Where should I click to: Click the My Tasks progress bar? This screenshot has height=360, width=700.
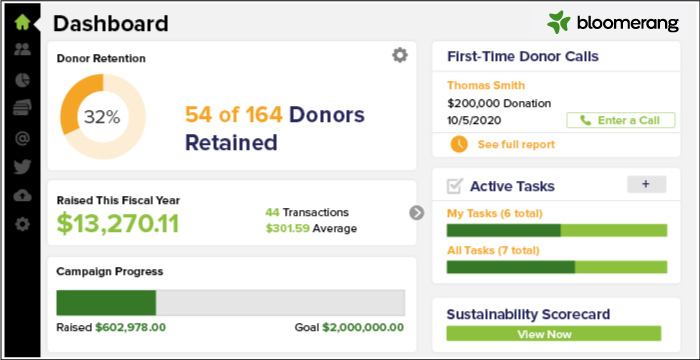pyautogui.click(x=557, y=230)
